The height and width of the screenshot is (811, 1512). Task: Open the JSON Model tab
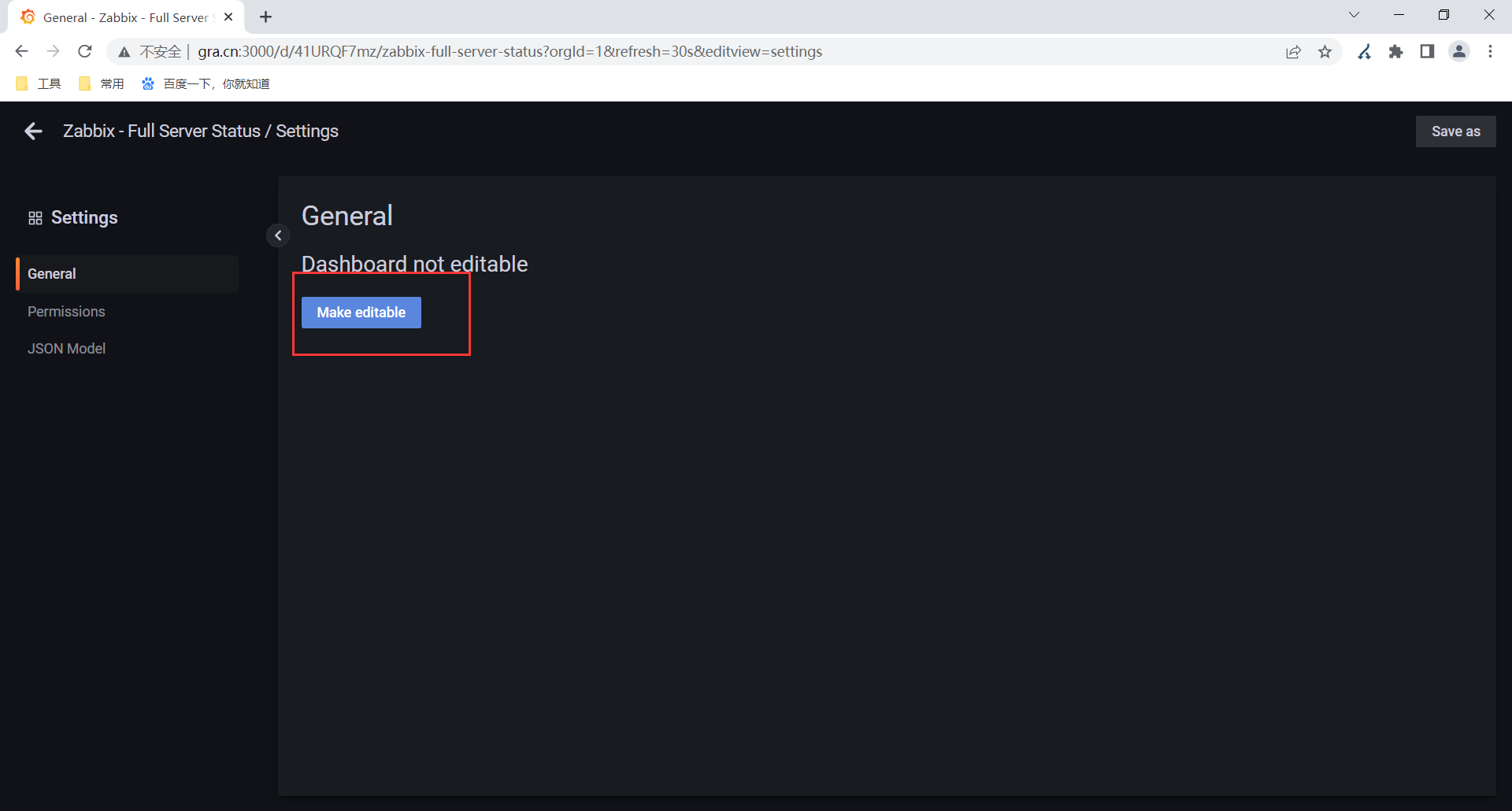(x=66, y=349)
